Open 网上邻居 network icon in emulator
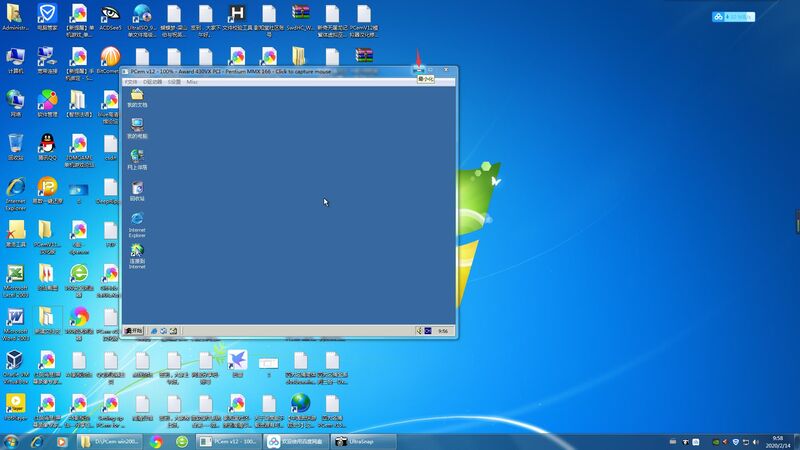This screenshot has width=800, height=450. (x=136, y=157)
